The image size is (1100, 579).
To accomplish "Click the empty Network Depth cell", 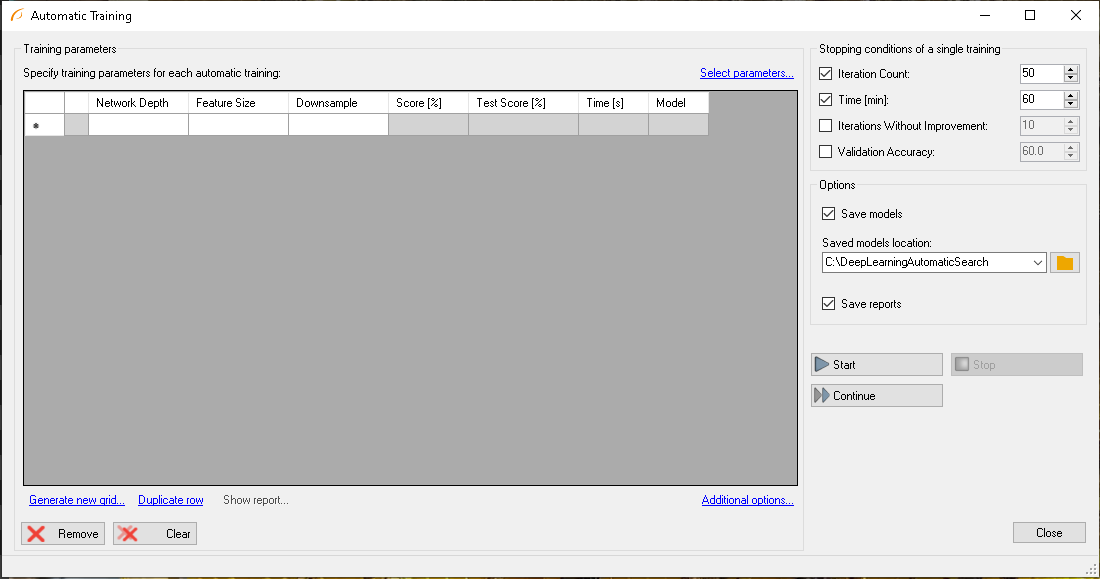I will click(138, 125).
